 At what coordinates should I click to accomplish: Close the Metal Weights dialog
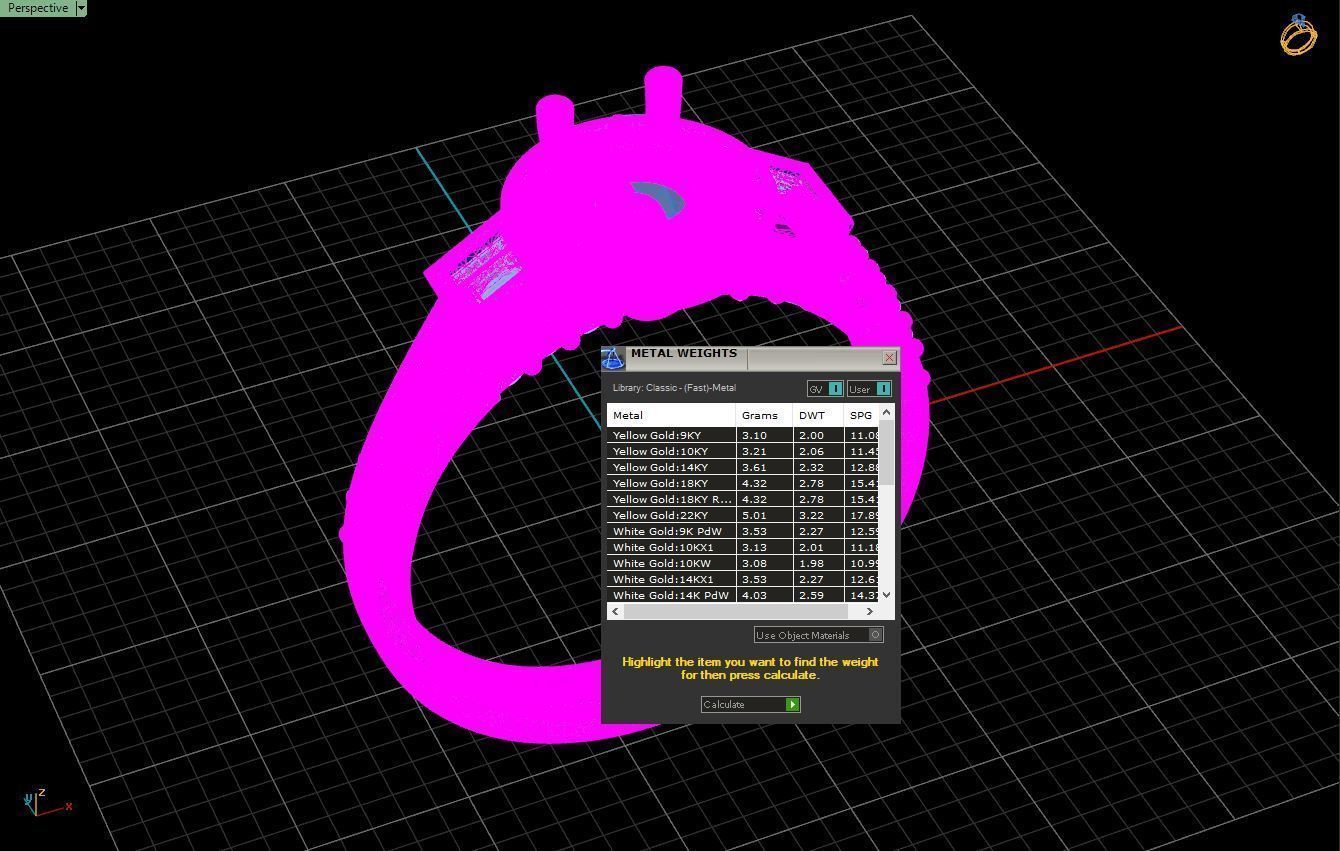890,358
